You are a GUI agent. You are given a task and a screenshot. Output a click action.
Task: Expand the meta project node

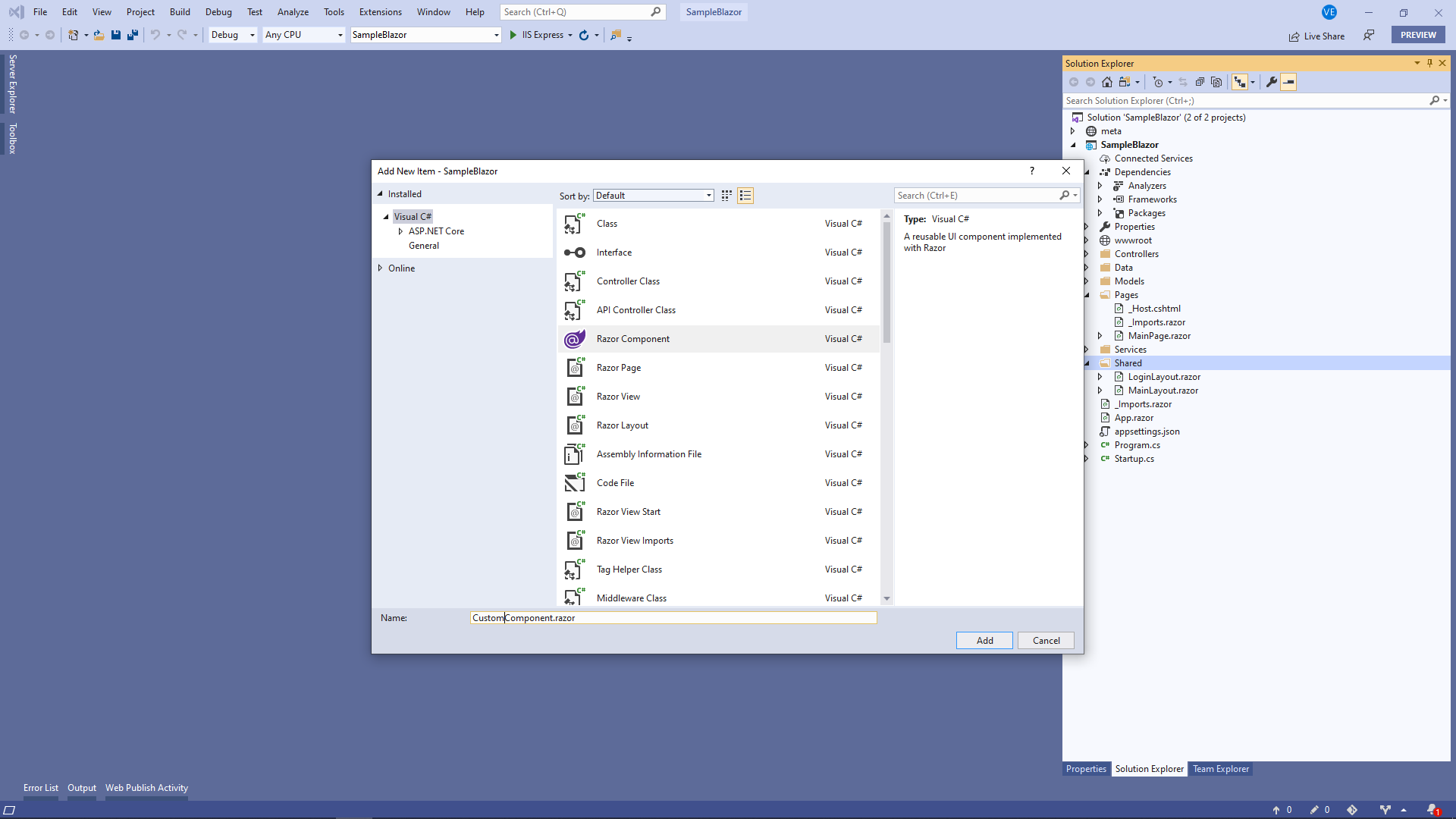(1073, 131)
